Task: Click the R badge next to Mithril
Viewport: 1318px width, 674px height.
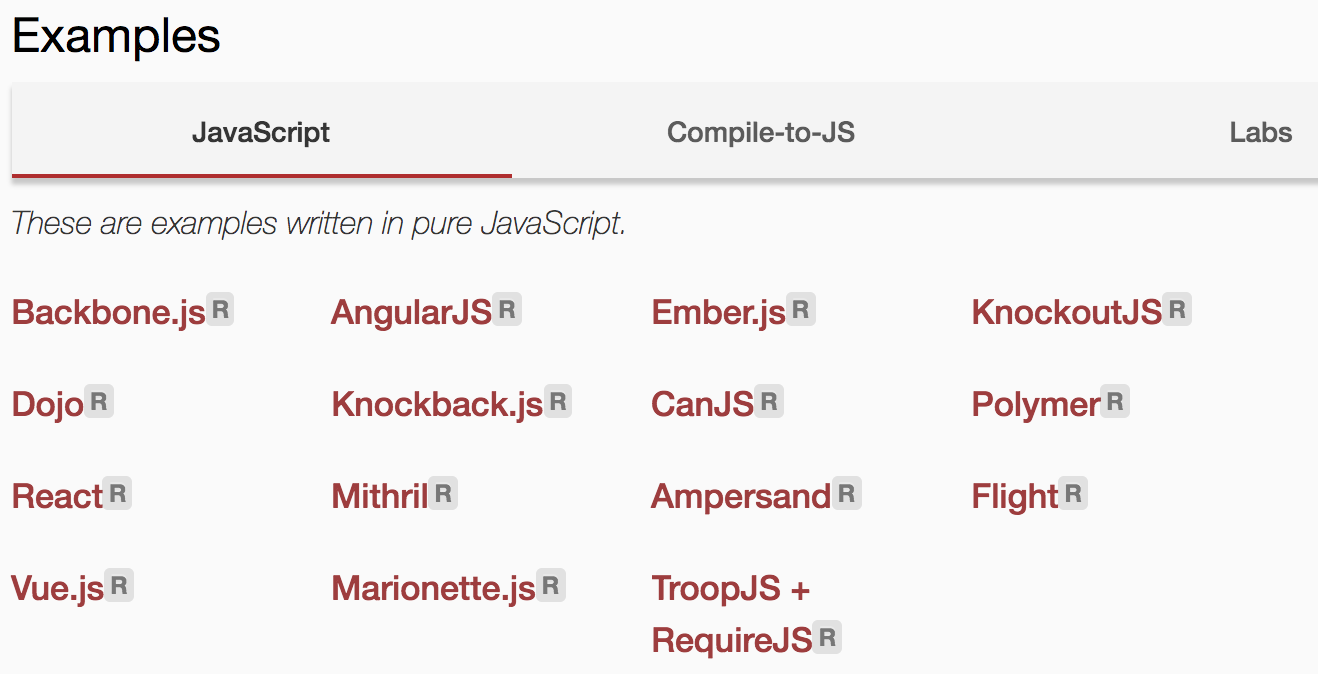Action: [x=443, y=493]
